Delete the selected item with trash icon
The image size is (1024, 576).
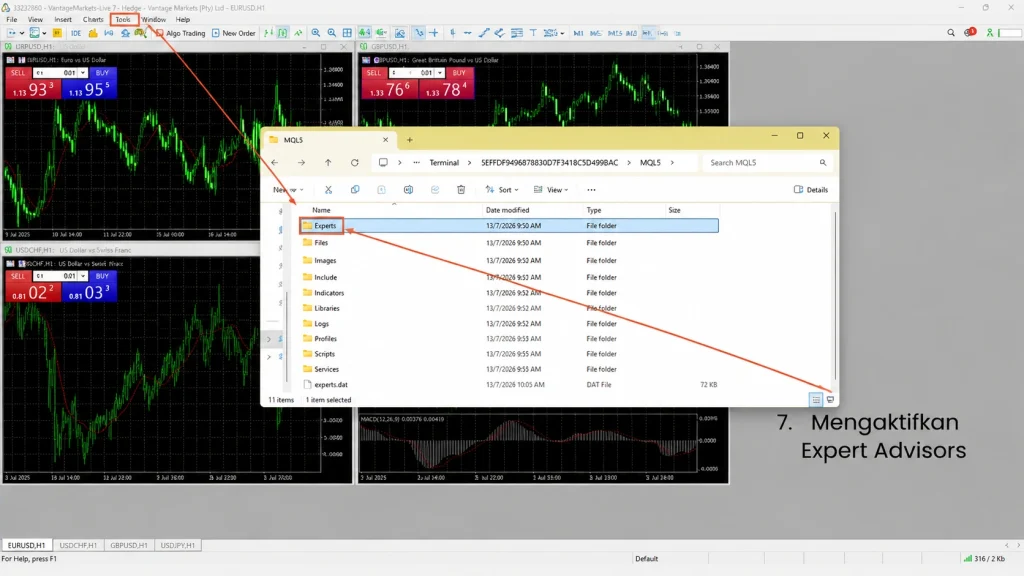(x=461, y=190)
